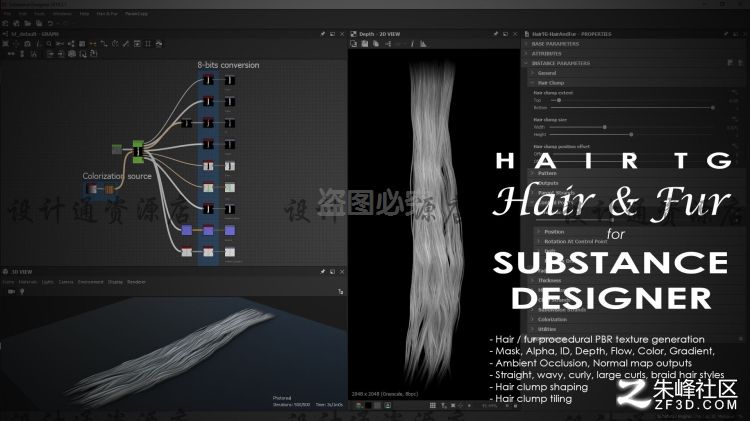Float the Depth 2D view panel
Image resolution: width=750 pixels, height=421 pixels.
(x=506, y=34)
